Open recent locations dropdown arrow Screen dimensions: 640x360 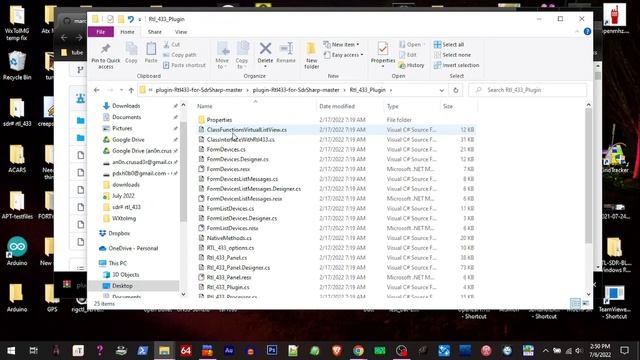(121, 90)
